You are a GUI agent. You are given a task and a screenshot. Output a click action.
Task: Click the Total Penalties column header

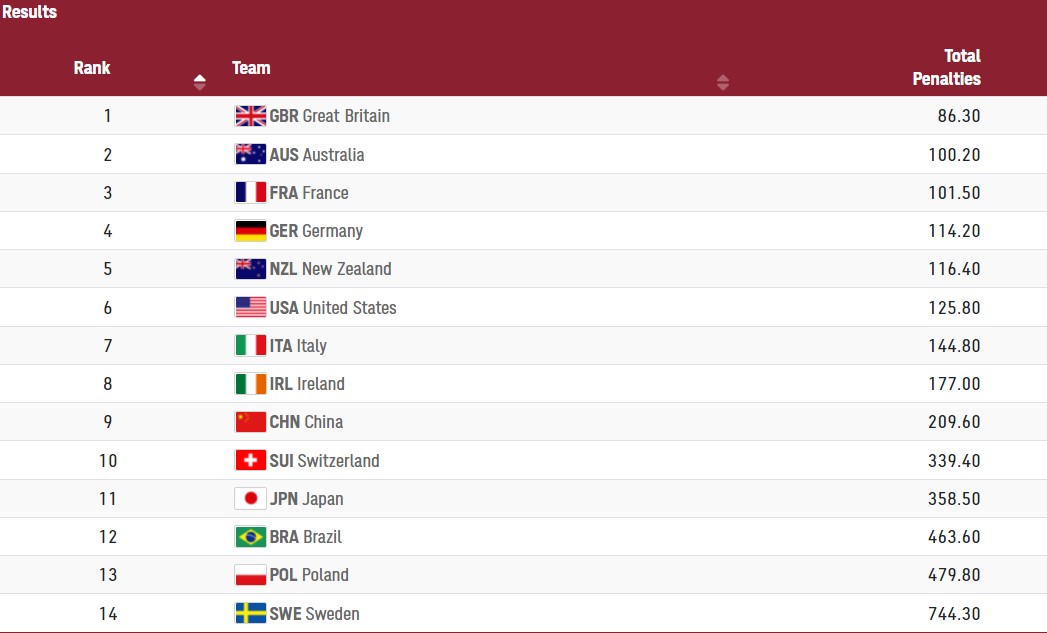(x=946, y=67)
